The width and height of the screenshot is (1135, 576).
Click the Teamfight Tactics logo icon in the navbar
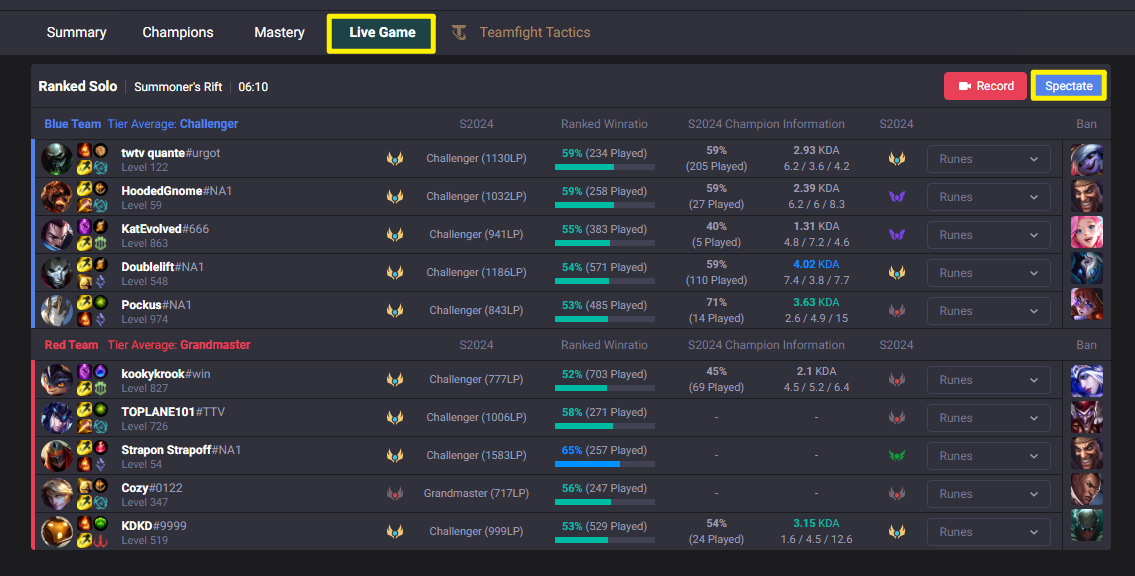tap(459, 31)
